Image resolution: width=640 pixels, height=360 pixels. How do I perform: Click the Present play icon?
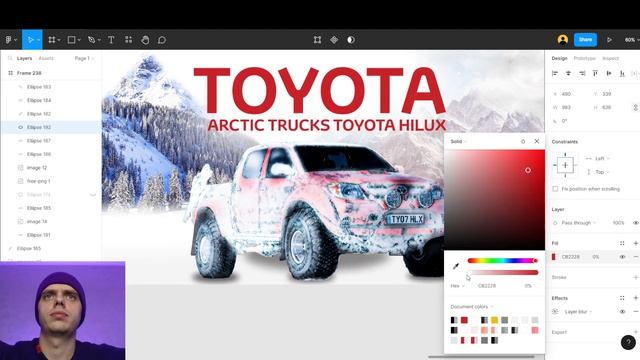(x=609, y=40)
